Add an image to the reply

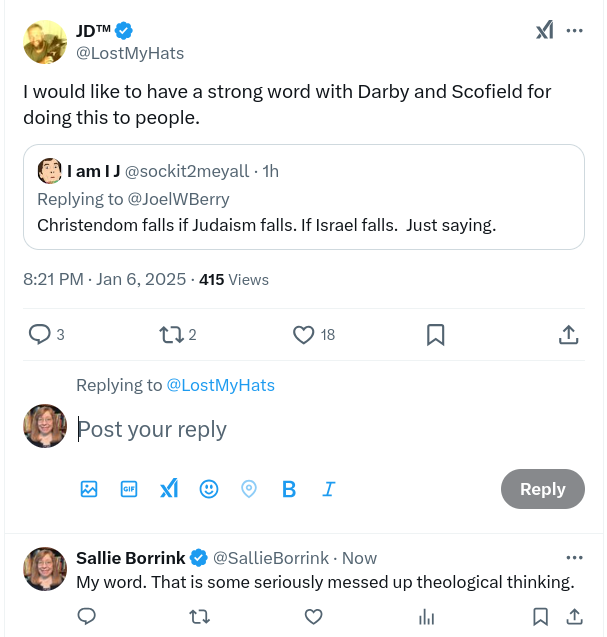(89, 489)
